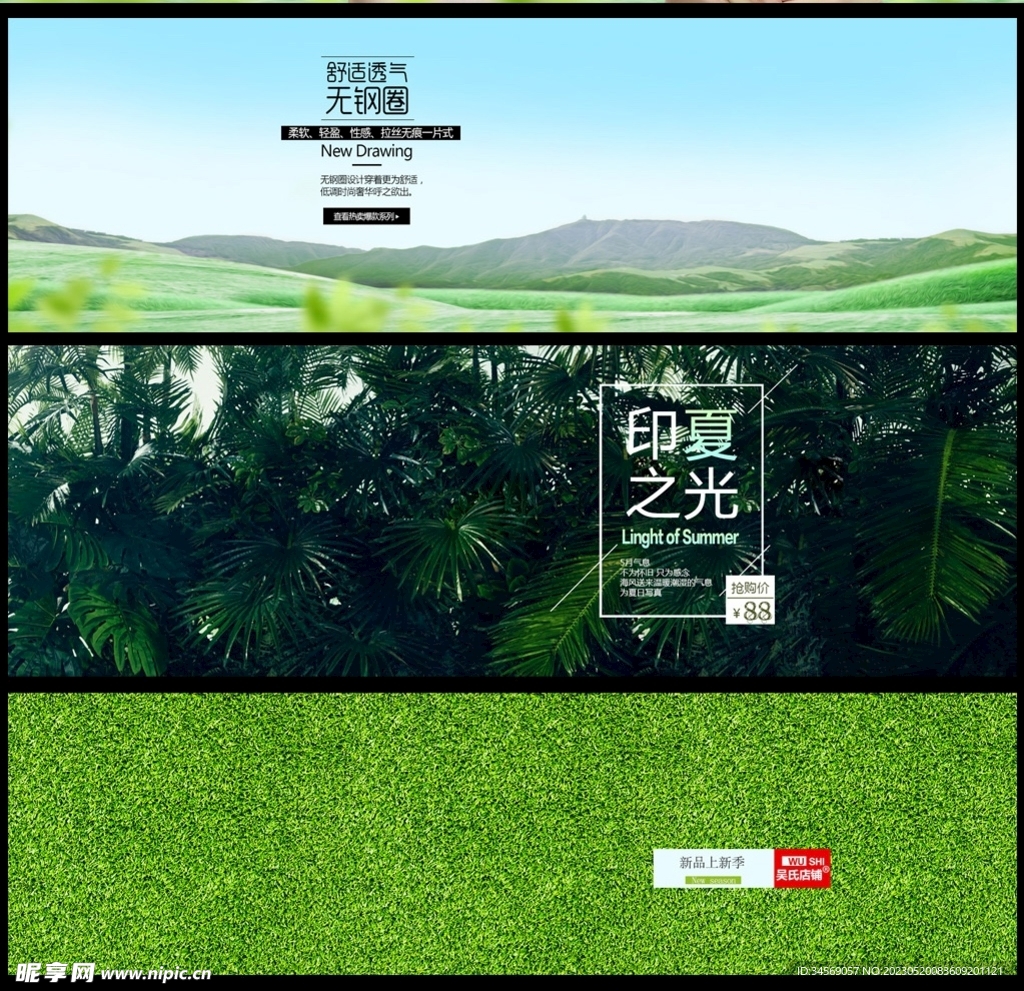Image resolution: width=1024 pixels, height=991 pixels.
Task: Click the New Drawing text
Action: pos(366,152)
